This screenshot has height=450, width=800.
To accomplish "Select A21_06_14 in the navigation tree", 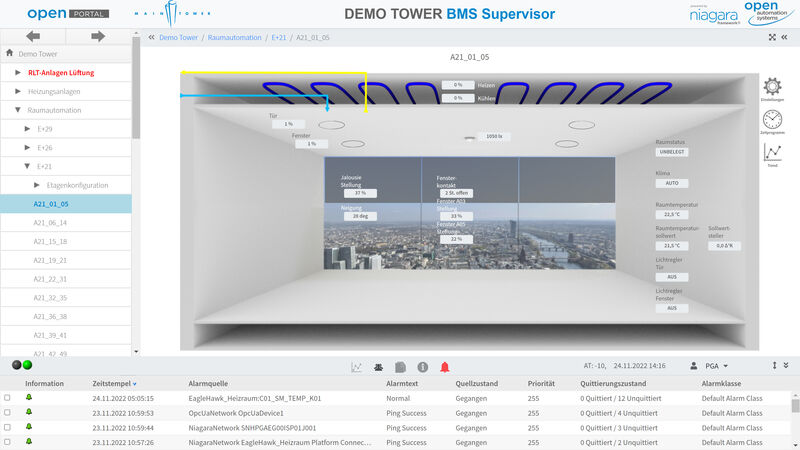I will click(50, 223).
